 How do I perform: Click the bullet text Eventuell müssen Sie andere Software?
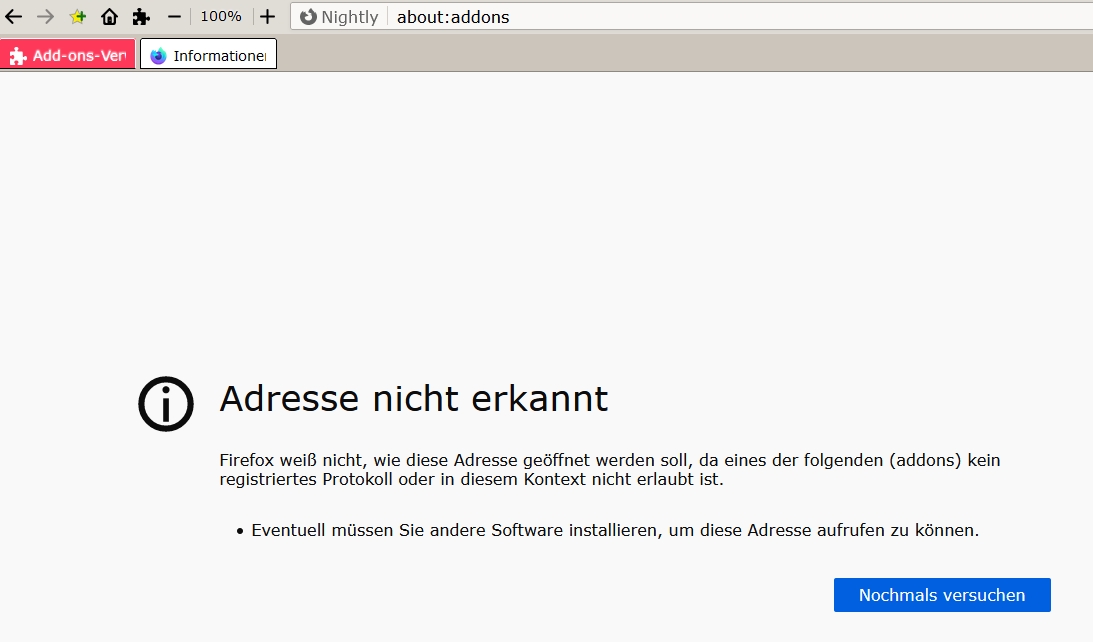(x=615, y=530)
